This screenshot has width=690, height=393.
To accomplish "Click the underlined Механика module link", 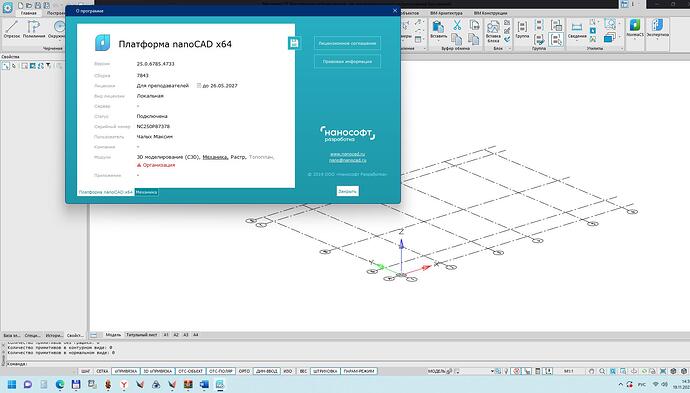I will [x=215, y=157].
